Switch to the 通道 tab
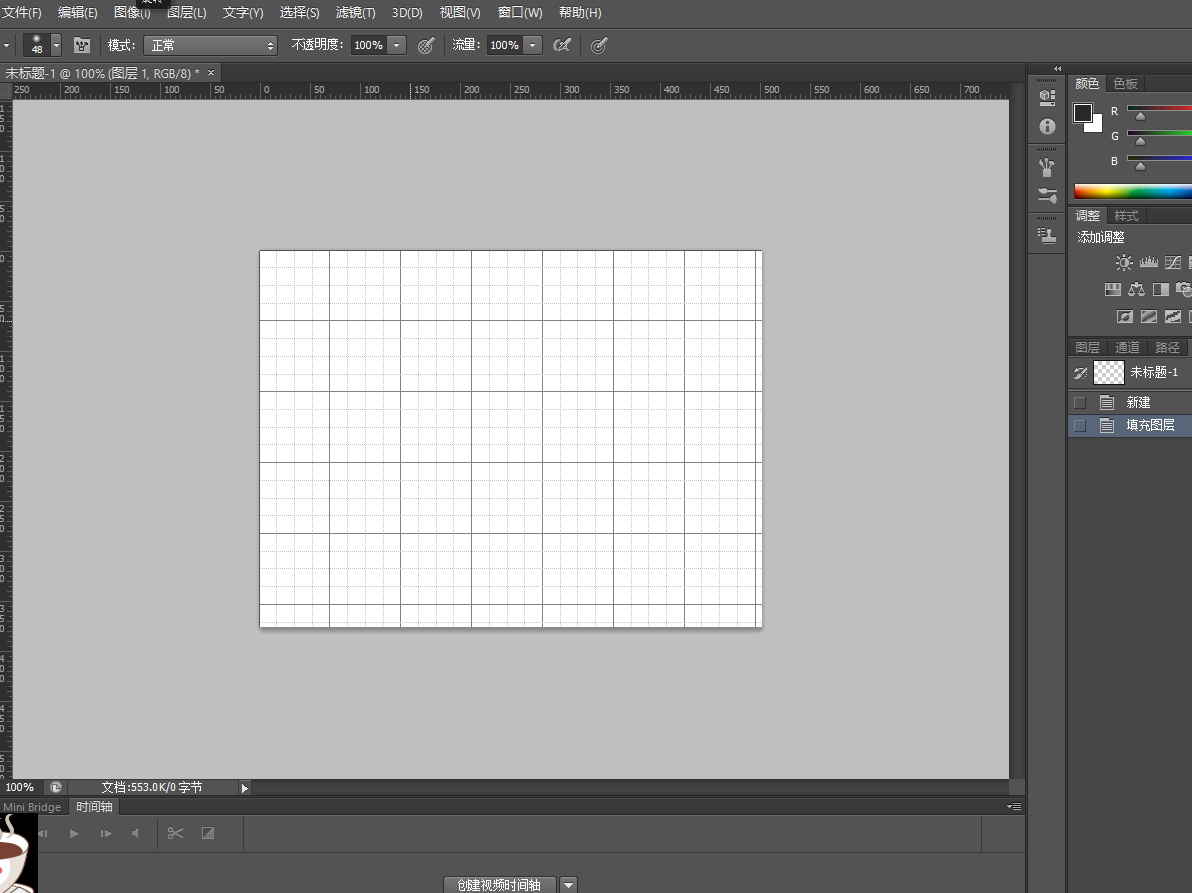This screenshot has height=893, width=1192. (x=1127, y=347)
